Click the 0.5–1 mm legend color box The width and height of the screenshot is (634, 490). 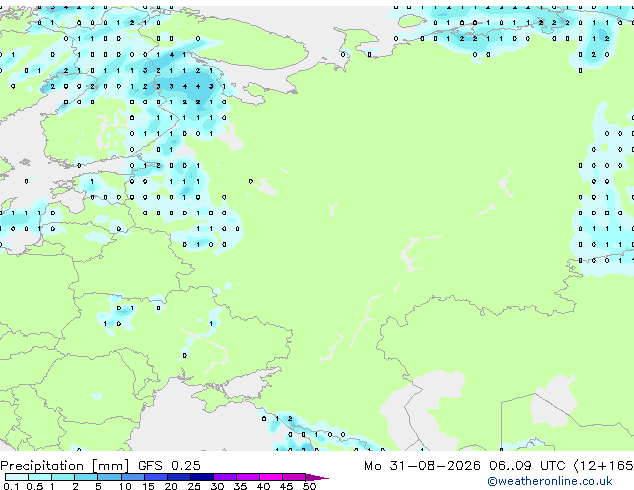pos(40,477)
